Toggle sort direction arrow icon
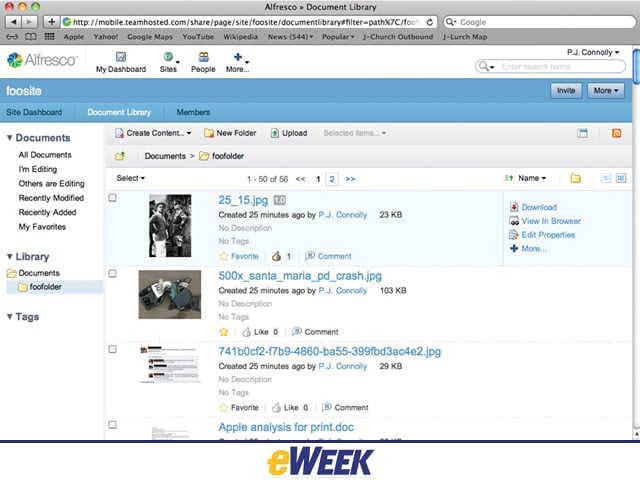The width and height of the screenshot is (640, 480). [x=509, y=178]
